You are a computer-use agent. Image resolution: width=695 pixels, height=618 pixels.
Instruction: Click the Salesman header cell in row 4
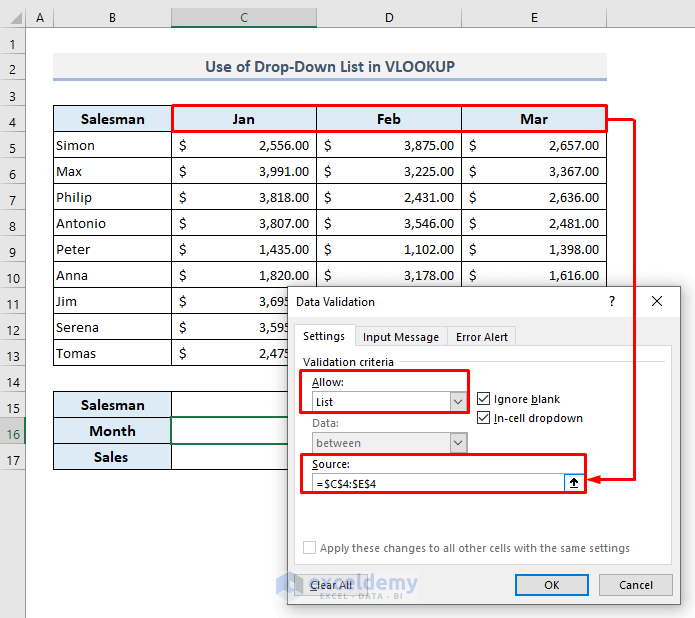tap(113, 119)
